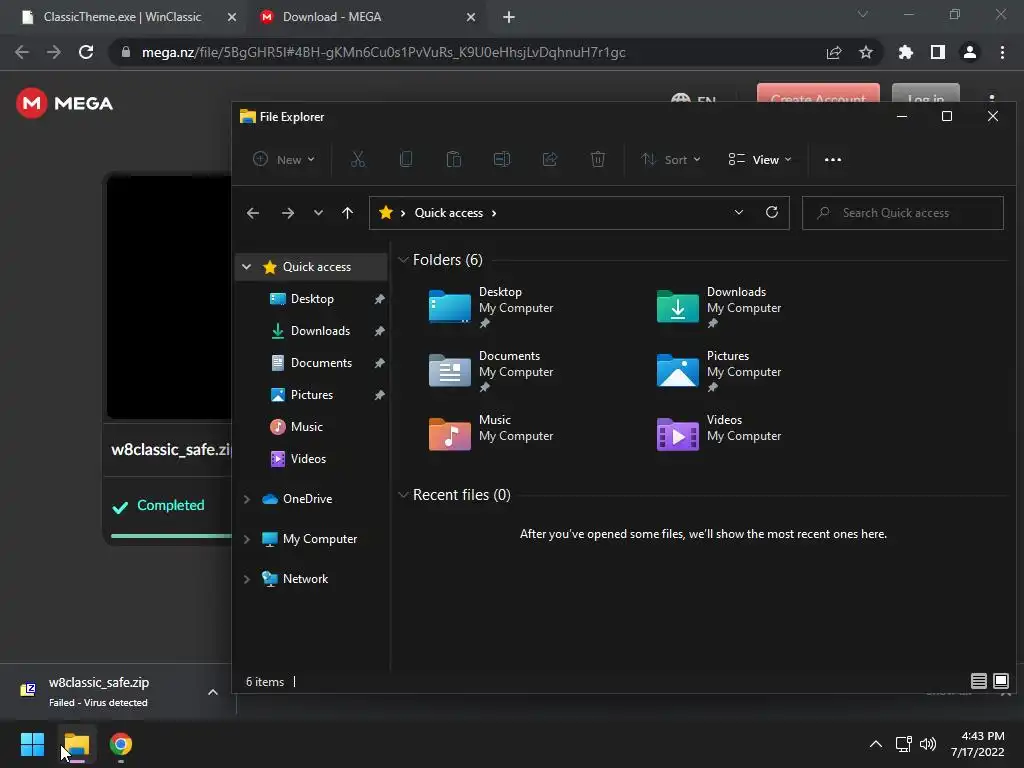Open the Pictures folder tile
The height and width of the screenshot is (768, 1024).
tap(719, 370)
